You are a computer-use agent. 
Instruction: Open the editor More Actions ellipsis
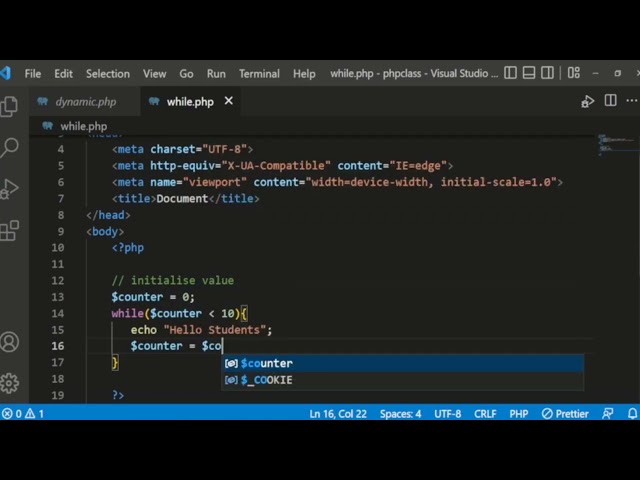pyautogui.click(x=631, y=100)
